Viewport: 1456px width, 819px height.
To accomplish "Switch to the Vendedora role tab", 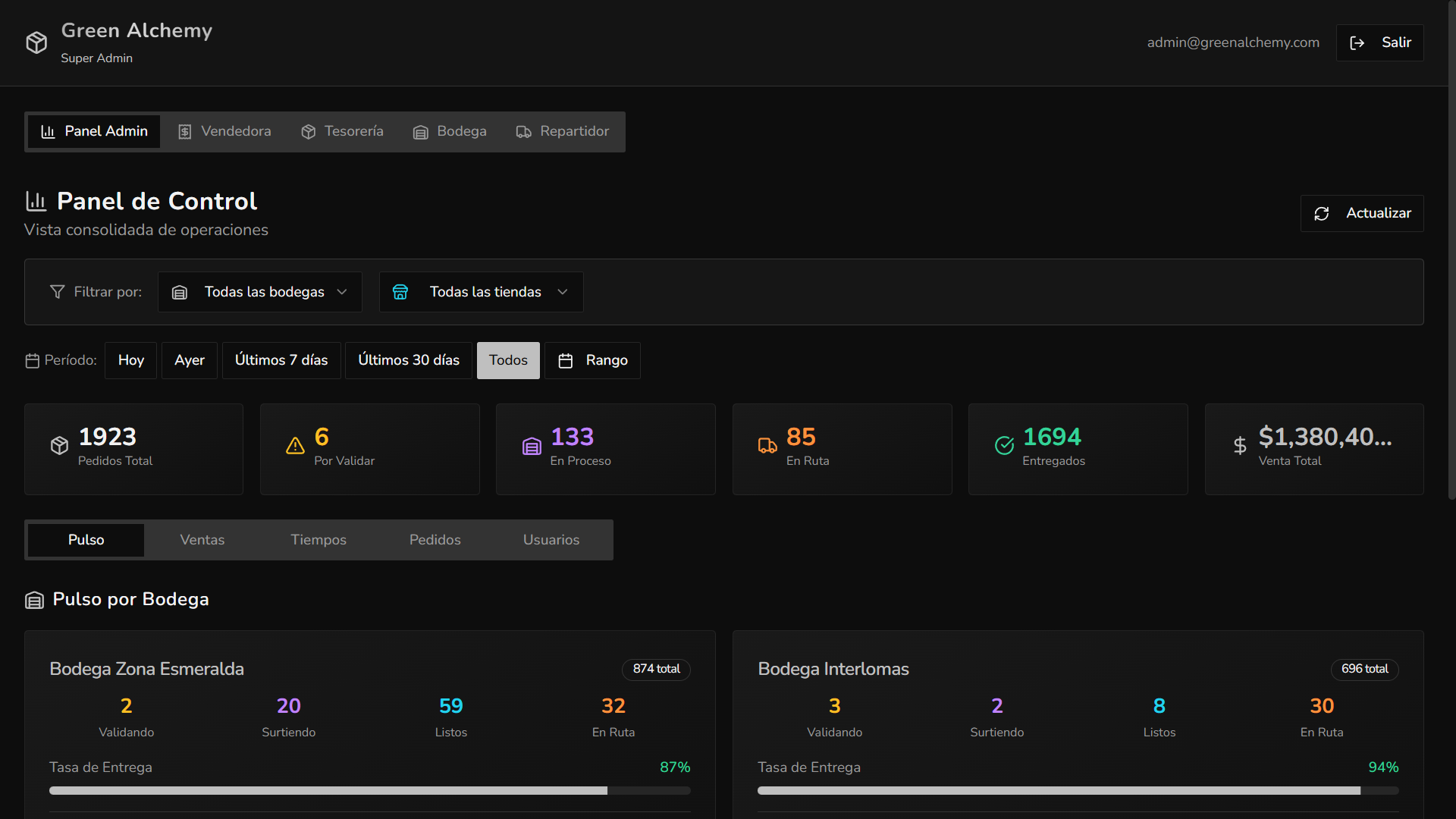I will pos(224,132).
